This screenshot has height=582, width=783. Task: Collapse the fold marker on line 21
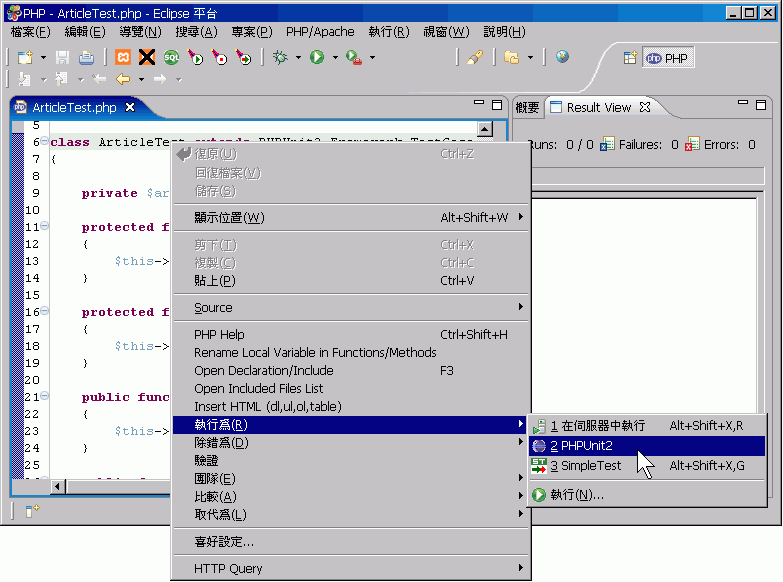pyautogui.click(x=44, y=396)
